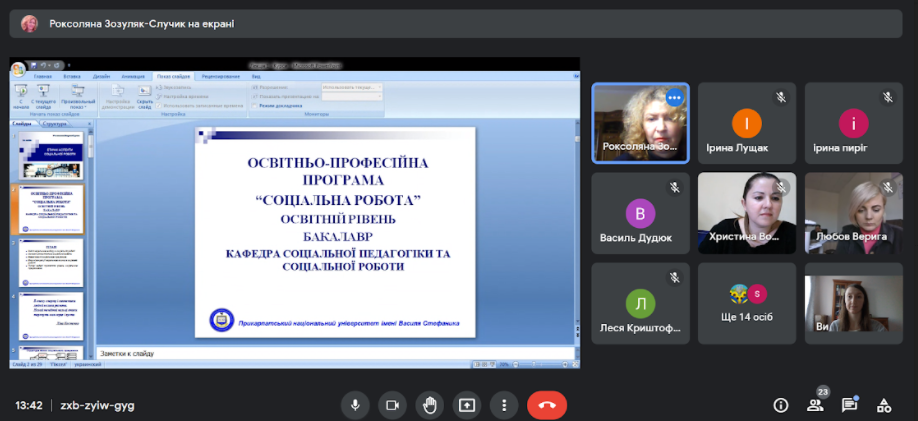Open the chat panel
918x421 pixels.
(x=849, y=405)
